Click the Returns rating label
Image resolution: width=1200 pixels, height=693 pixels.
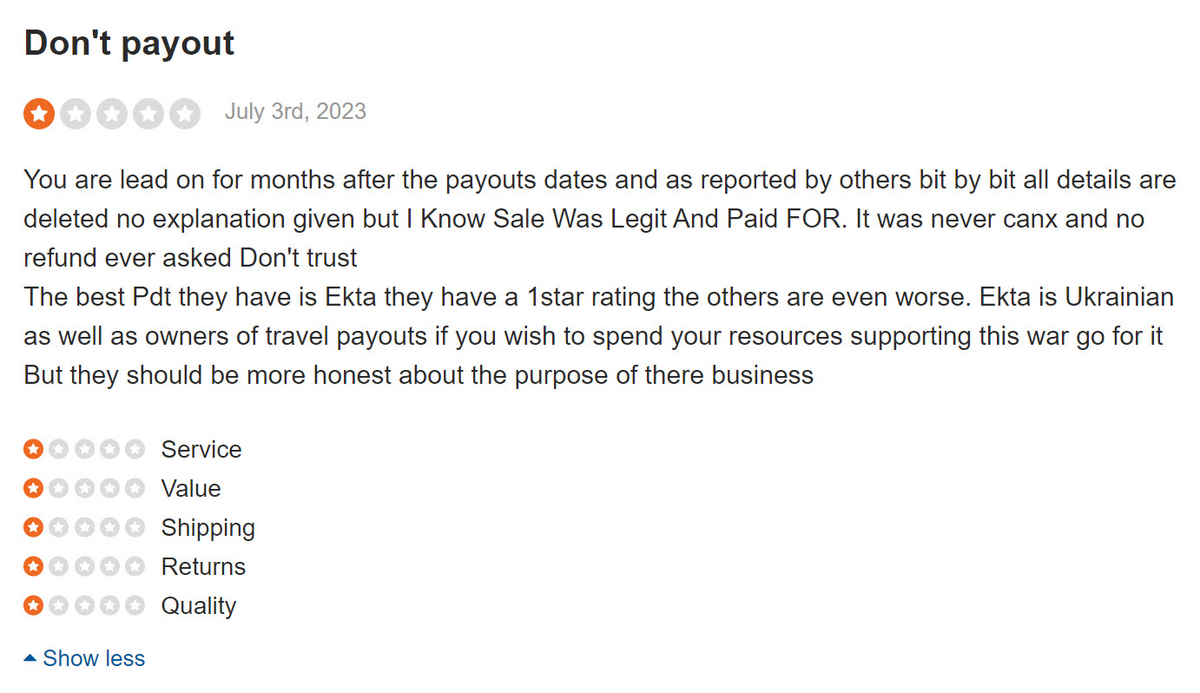coord(203,567)
